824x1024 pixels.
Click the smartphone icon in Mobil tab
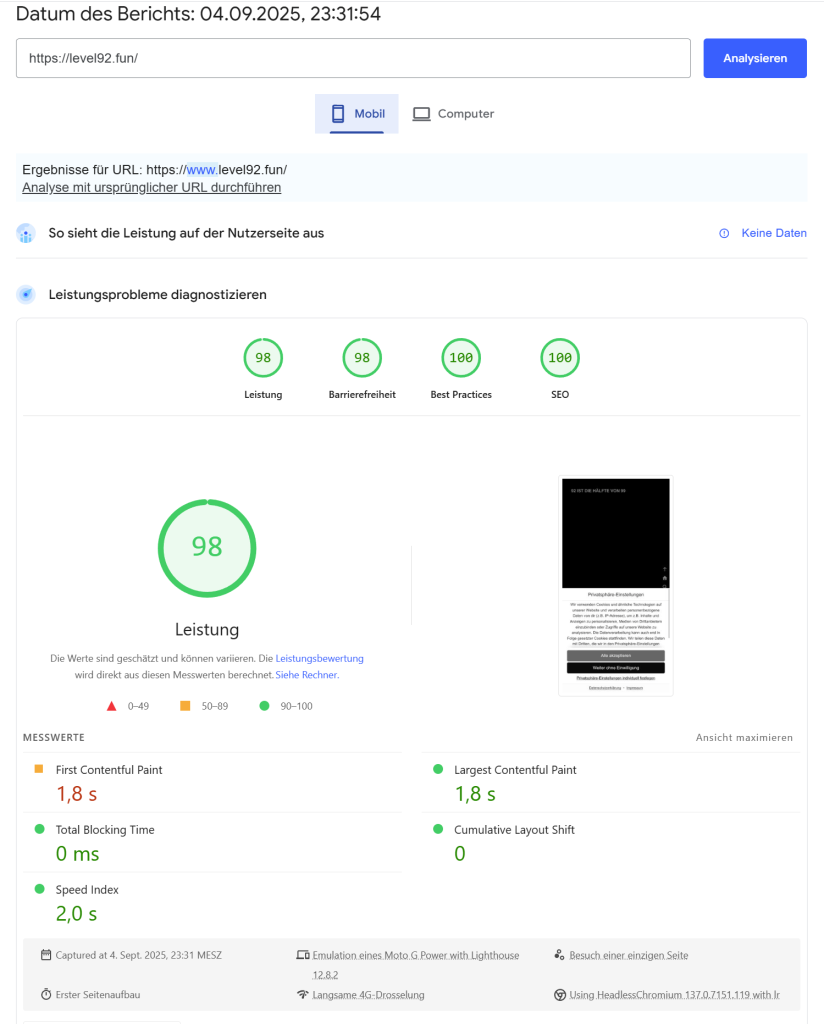click(338, 114)
